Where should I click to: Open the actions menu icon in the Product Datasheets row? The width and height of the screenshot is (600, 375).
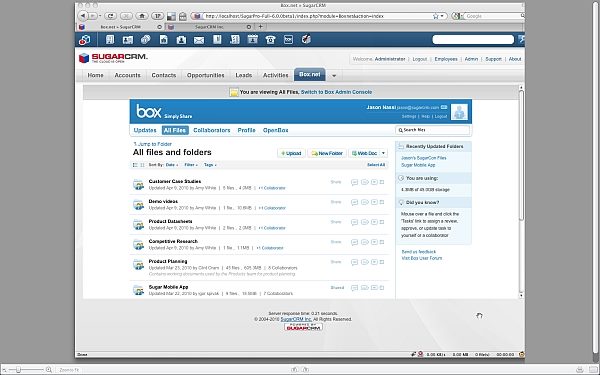[x=374, y=222]
